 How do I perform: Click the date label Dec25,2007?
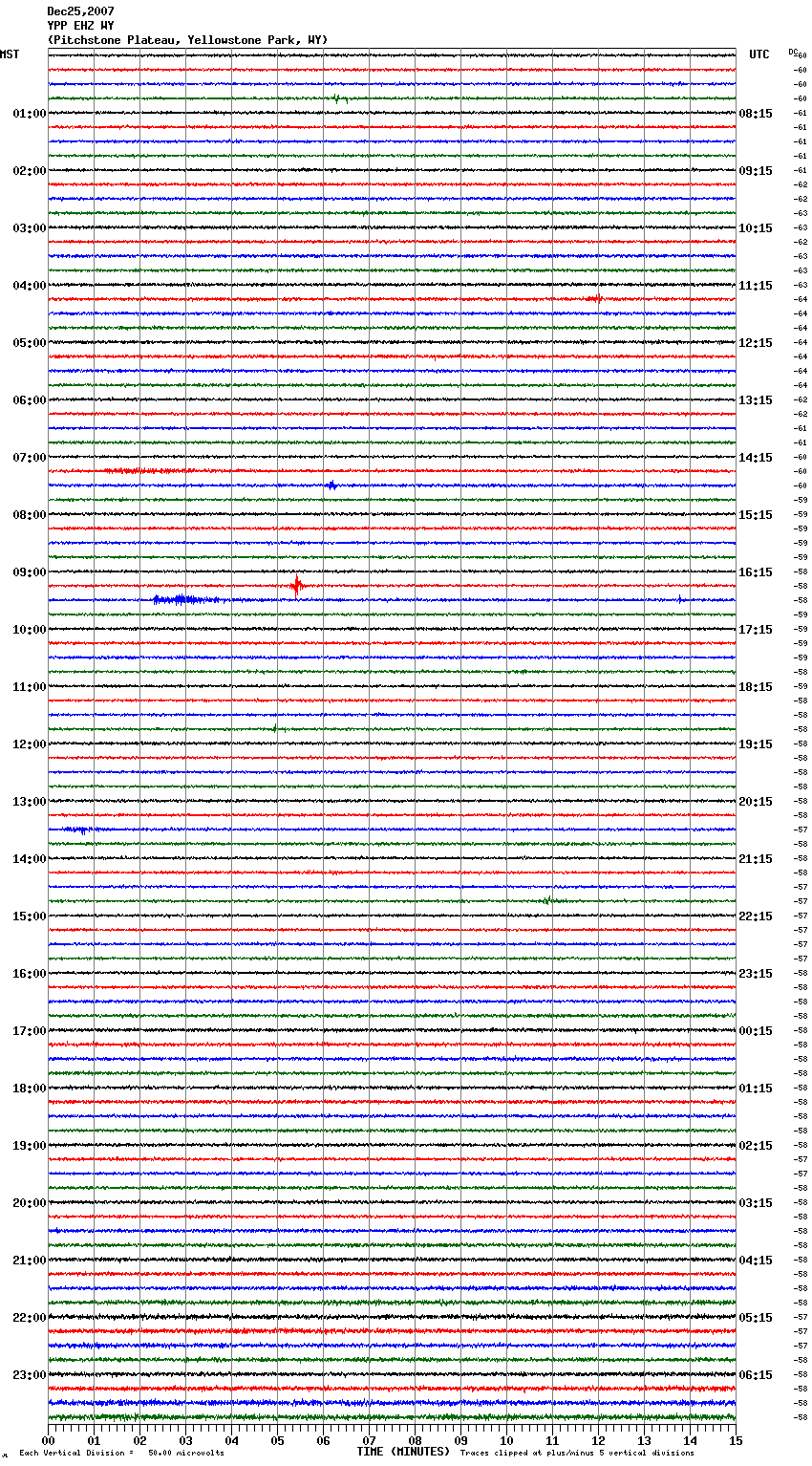[x=80, y=11]
